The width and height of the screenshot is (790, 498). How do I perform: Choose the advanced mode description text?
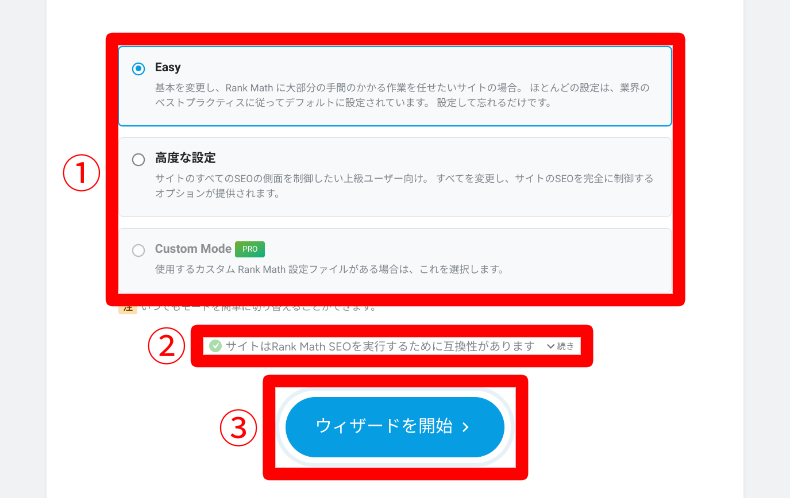[x=404, y=186]
